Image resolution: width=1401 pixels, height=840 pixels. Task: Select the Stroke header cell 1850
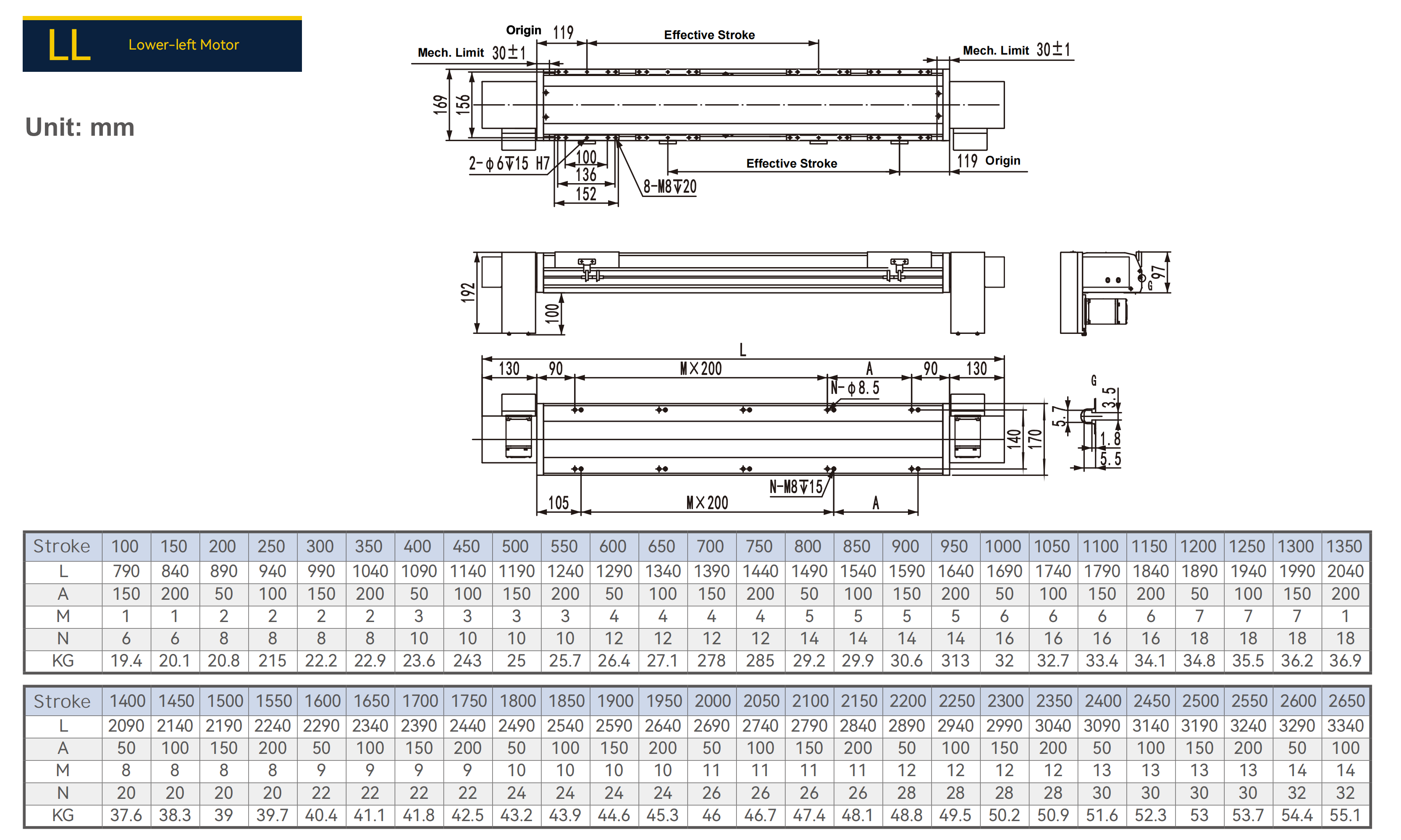tap(567, 701)
